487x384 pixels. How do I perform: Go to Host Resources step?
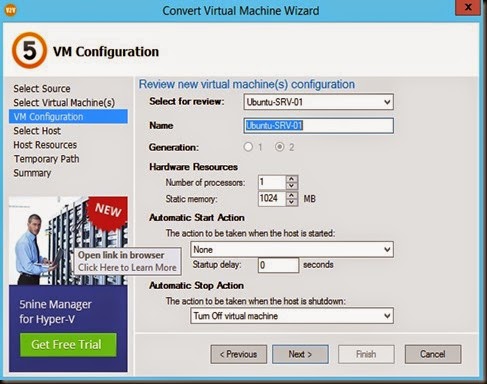pyautogui.click(x=45, y=145)
